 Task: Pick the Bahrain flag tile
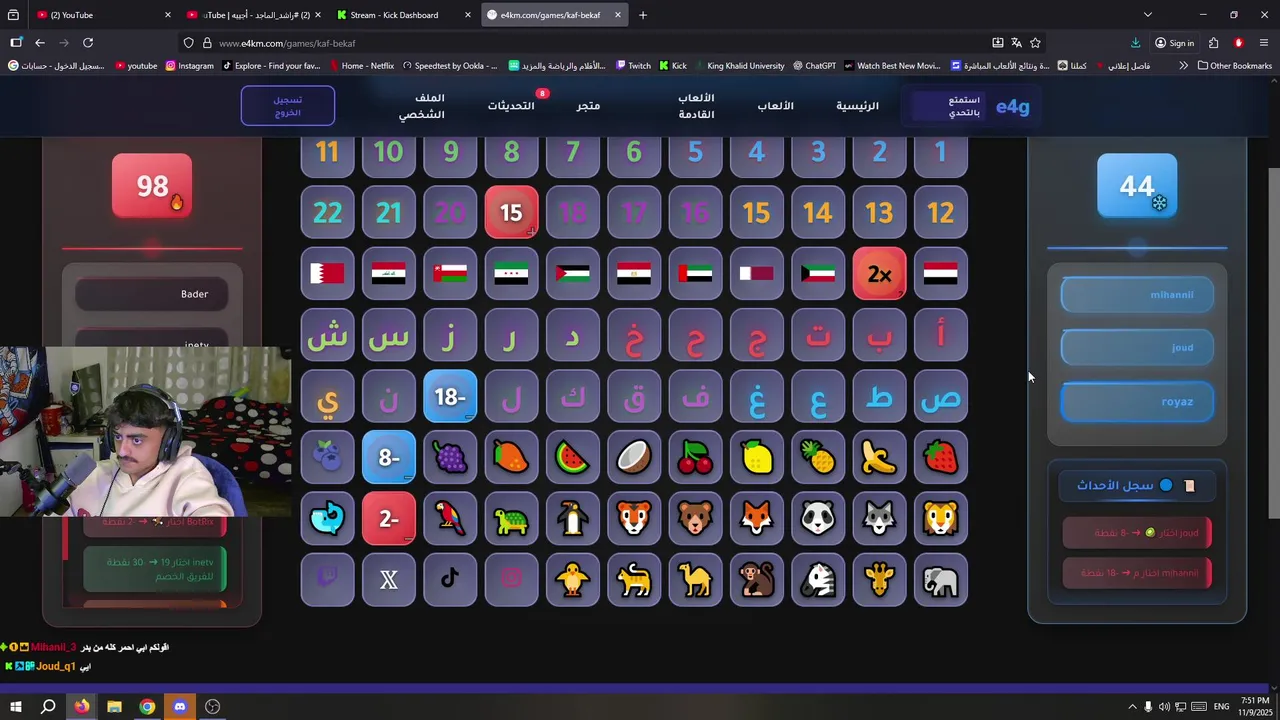click(327, 273)
